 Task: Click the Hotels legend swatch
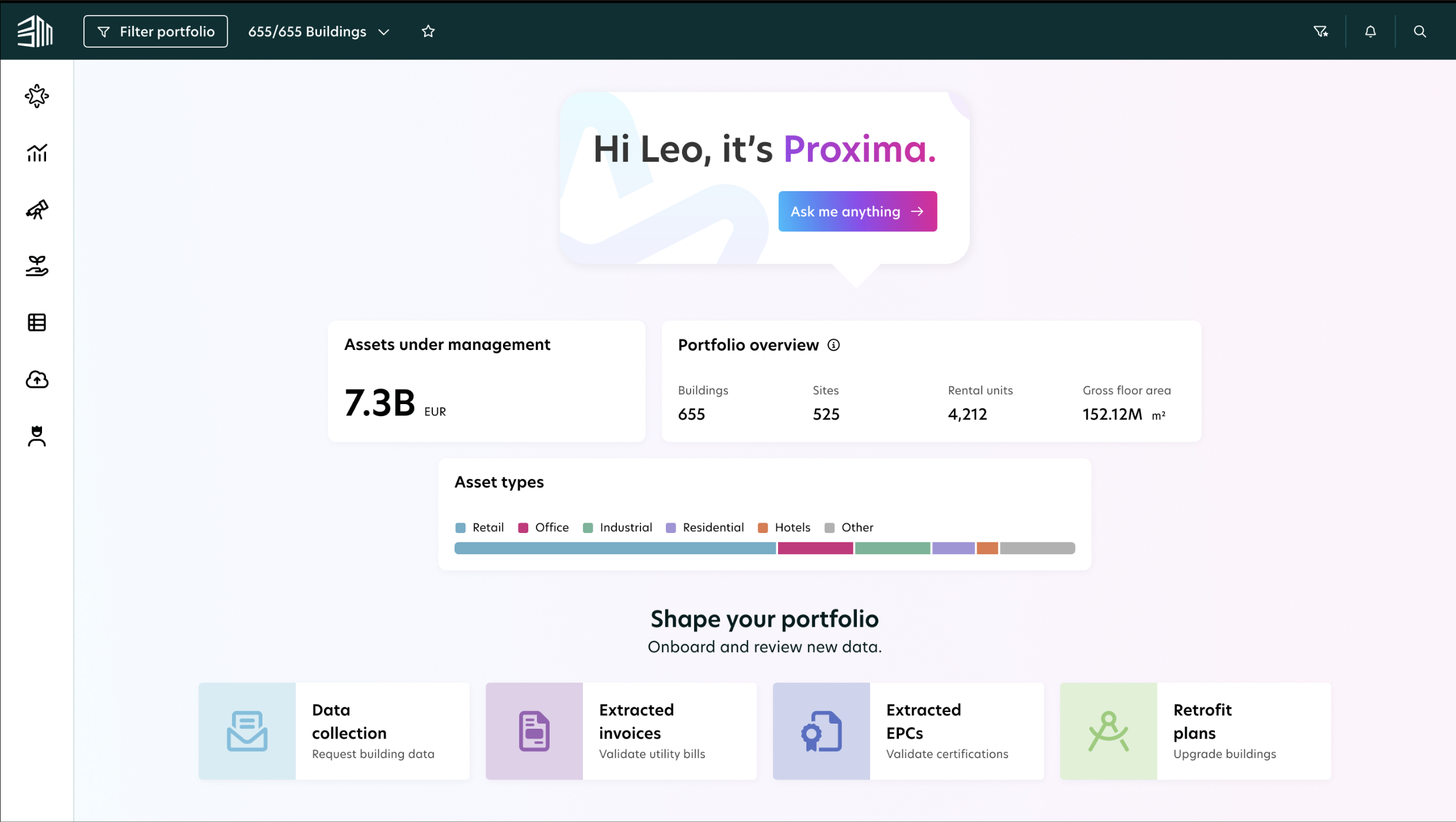[763, 528]
